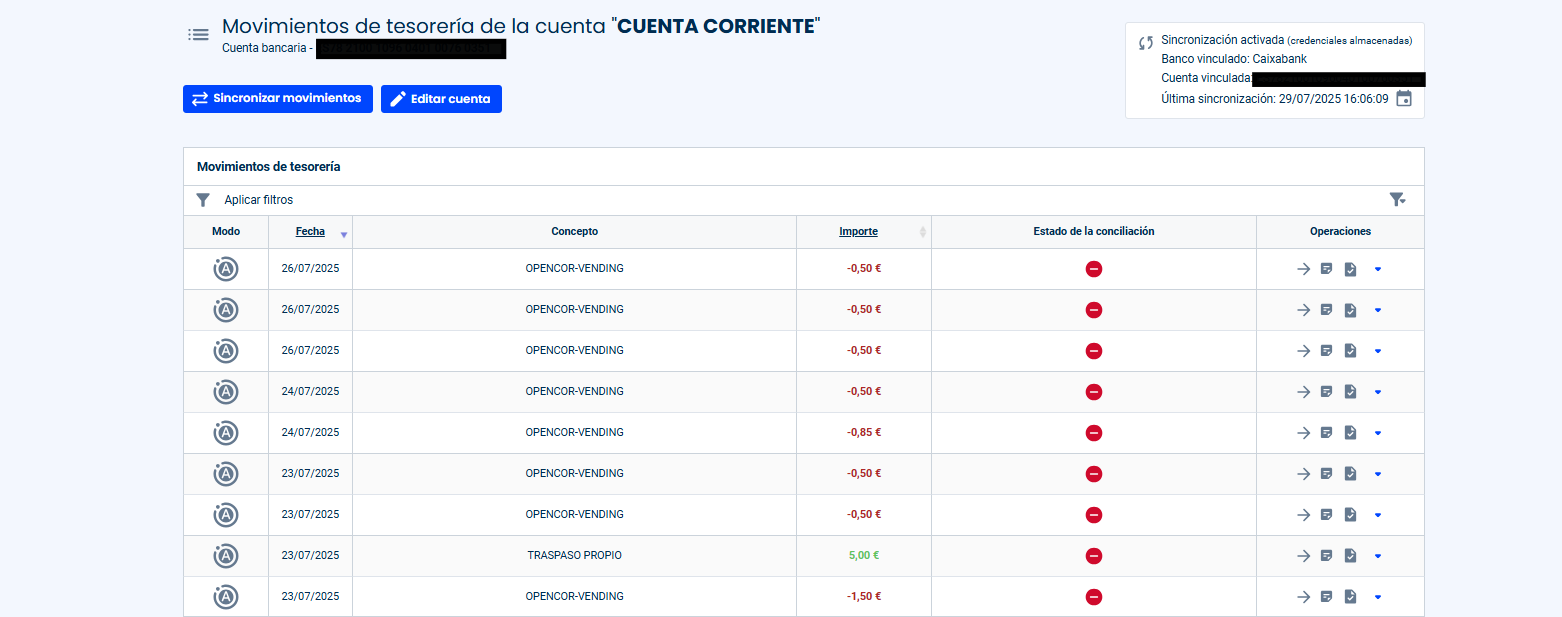Screen dimensions: 1562x617
Task: Click the Última sincronización timestamp text
Action: (1275, 99)
